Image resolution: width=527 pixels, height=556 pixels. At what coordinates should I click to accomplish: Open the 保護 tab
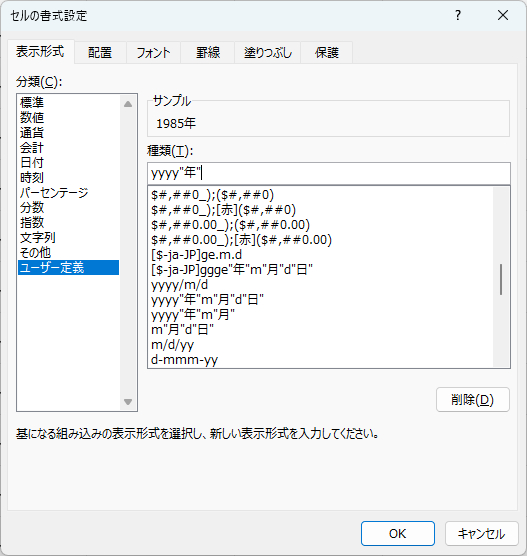coord(327,52)
